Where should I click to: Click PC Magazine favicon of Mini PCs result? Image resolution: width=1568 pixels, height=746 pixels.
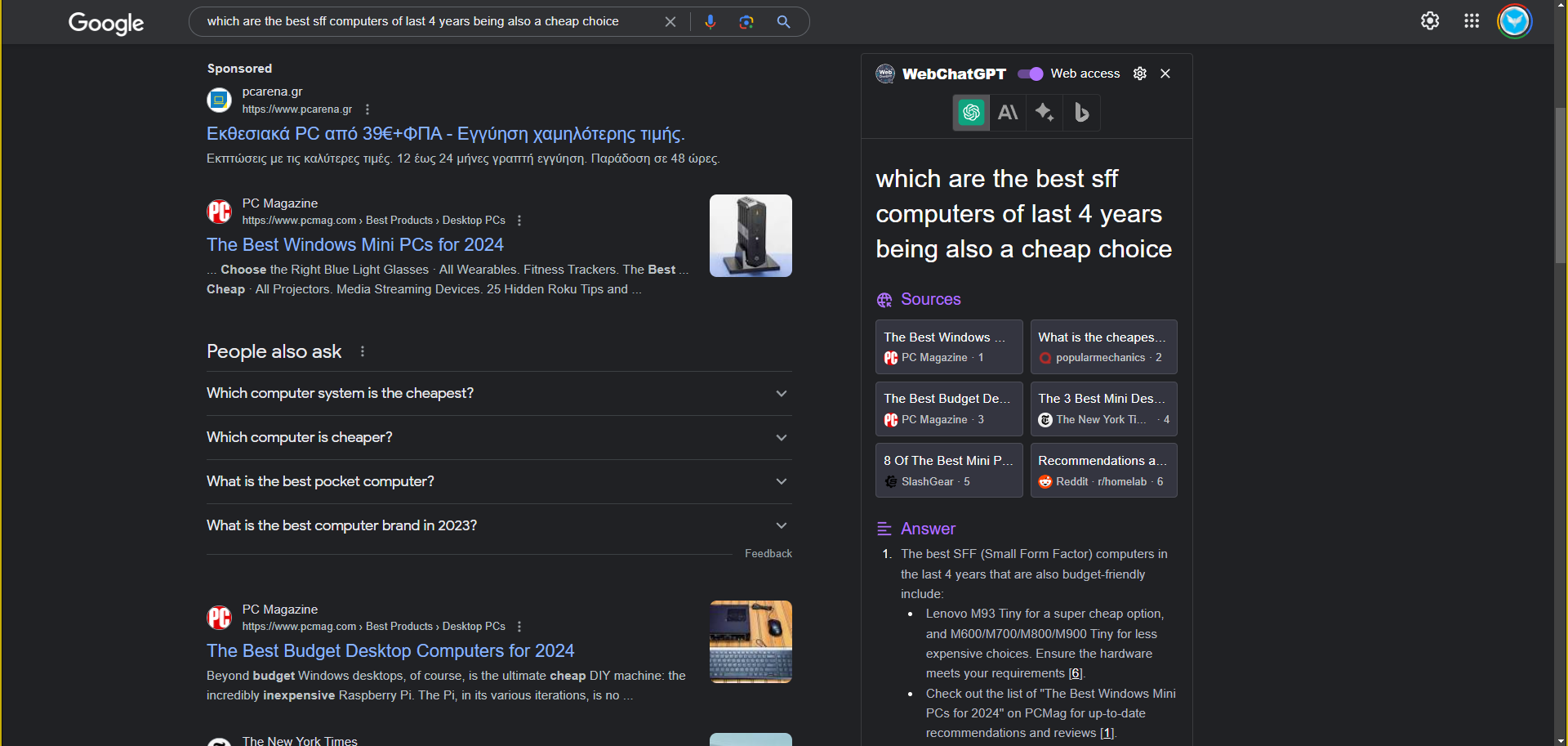pos(219,212)
